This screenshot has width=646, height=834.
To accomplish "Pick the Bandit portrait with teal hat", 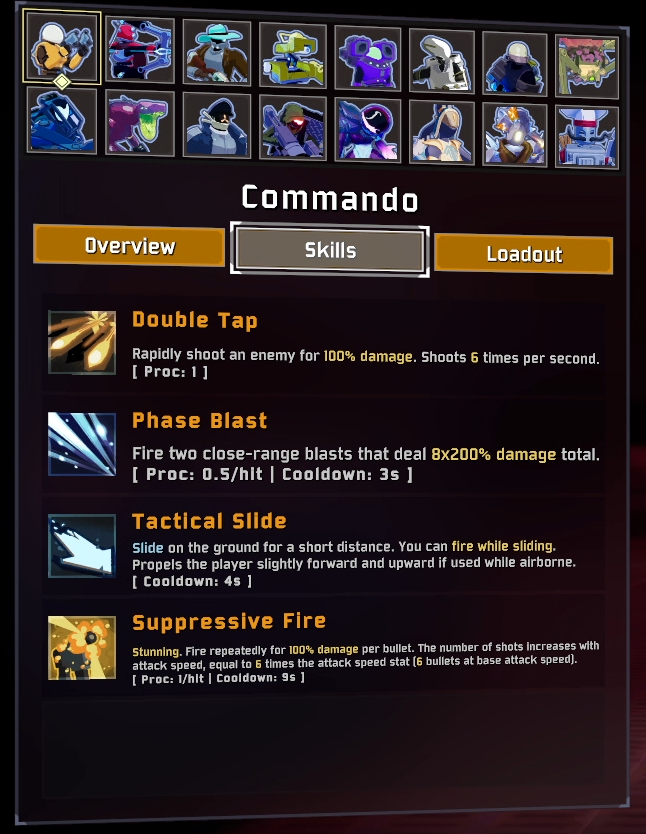I will click(216, 52).
